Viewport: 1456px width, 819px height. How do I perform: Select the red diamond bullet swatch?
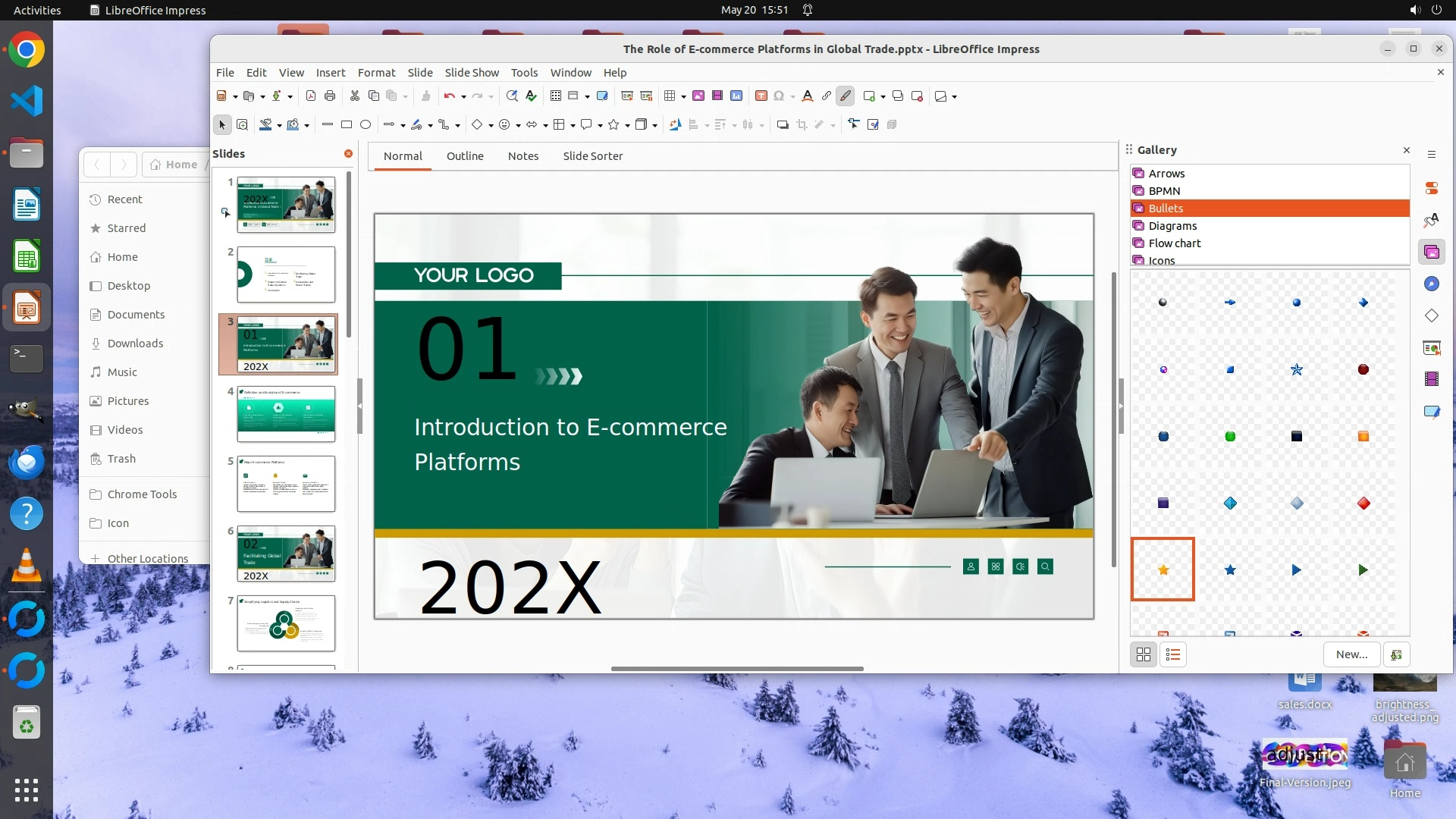(1363, 504)
